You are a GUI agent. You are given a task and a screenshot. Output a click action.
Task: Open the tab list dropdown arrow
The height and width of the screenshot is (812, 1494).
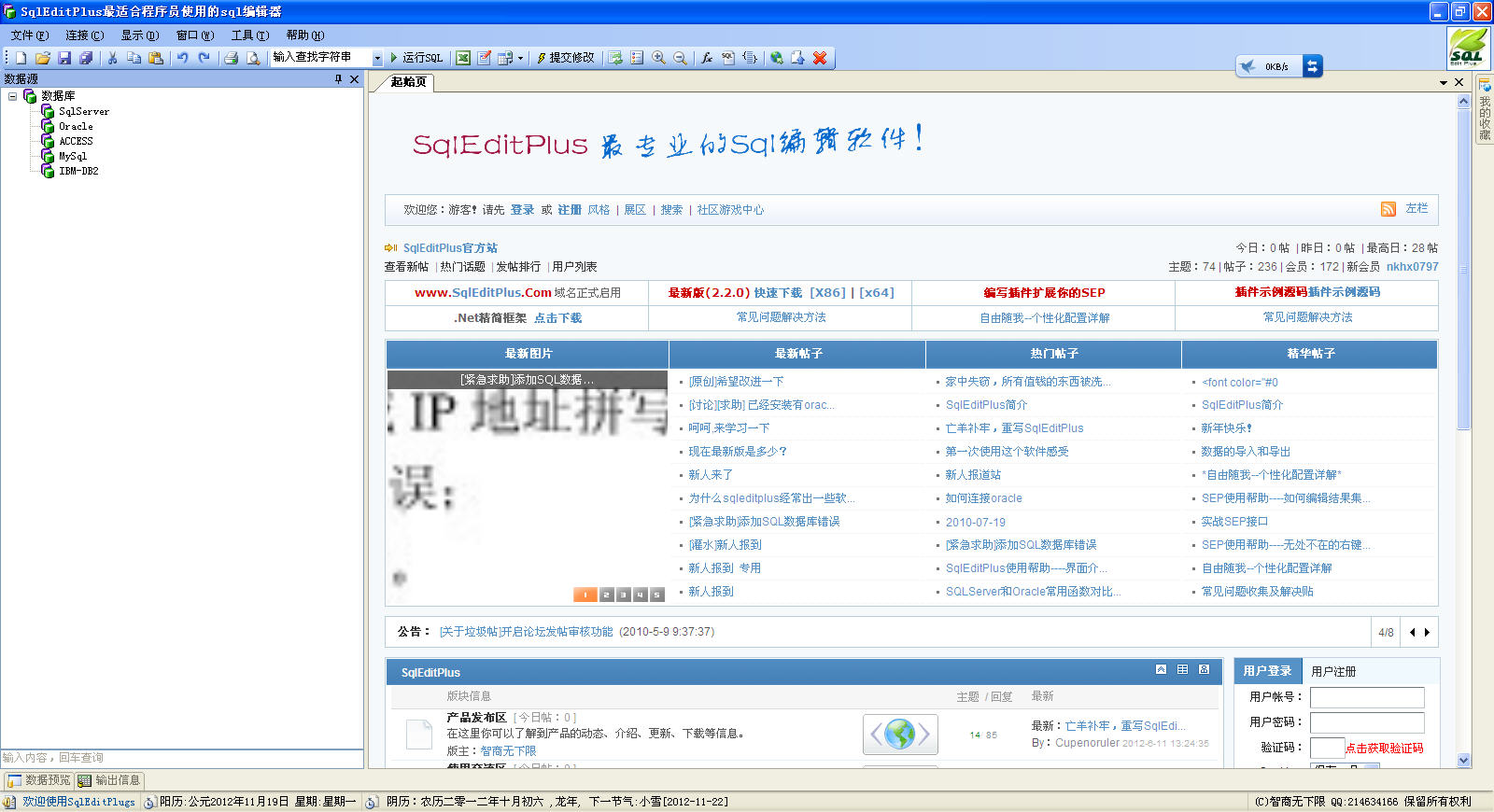click(x=1444, y=82)
